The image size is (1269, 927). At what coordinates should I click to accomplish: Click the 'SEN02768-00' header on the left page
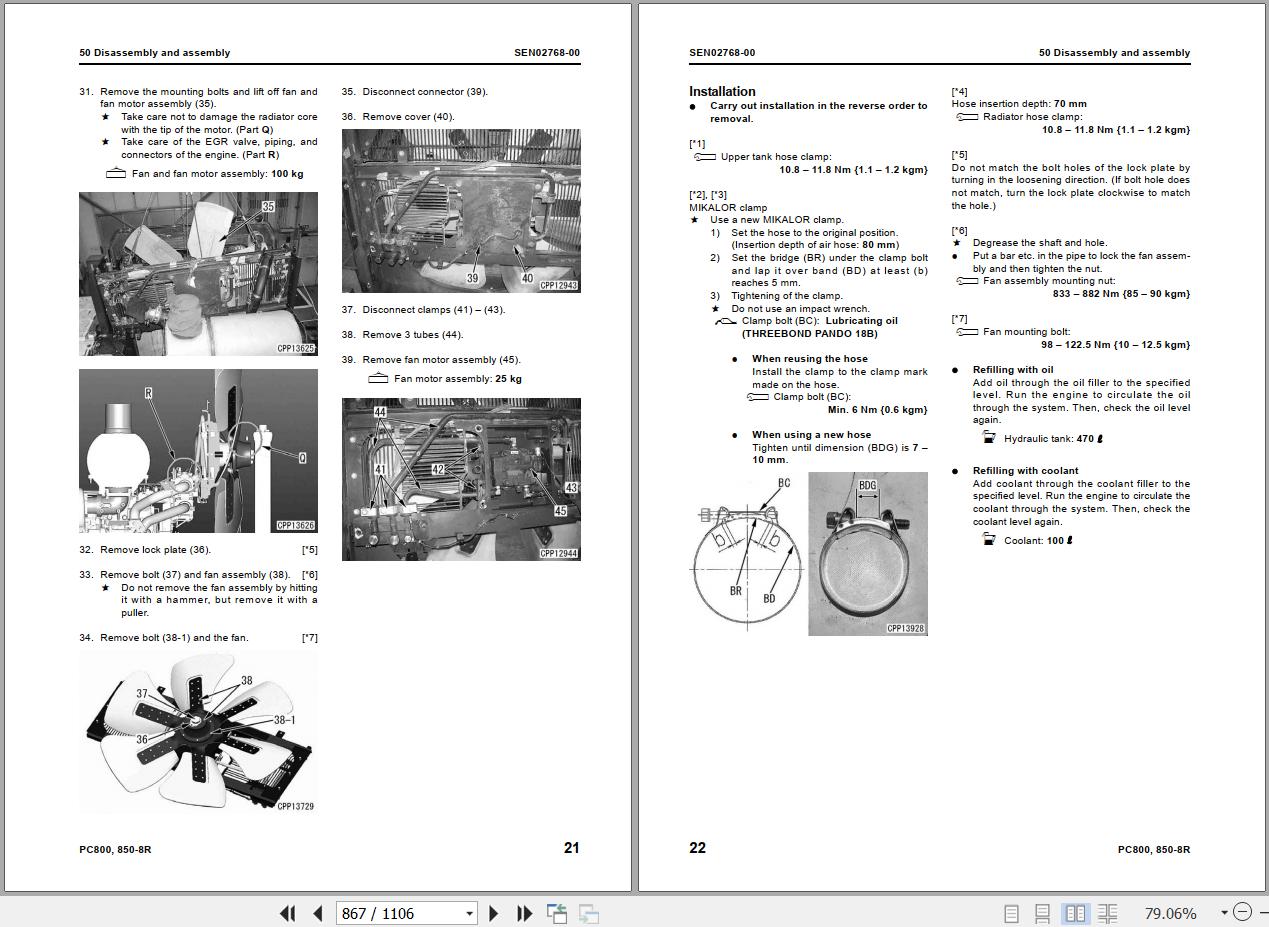tap(547, 53)
